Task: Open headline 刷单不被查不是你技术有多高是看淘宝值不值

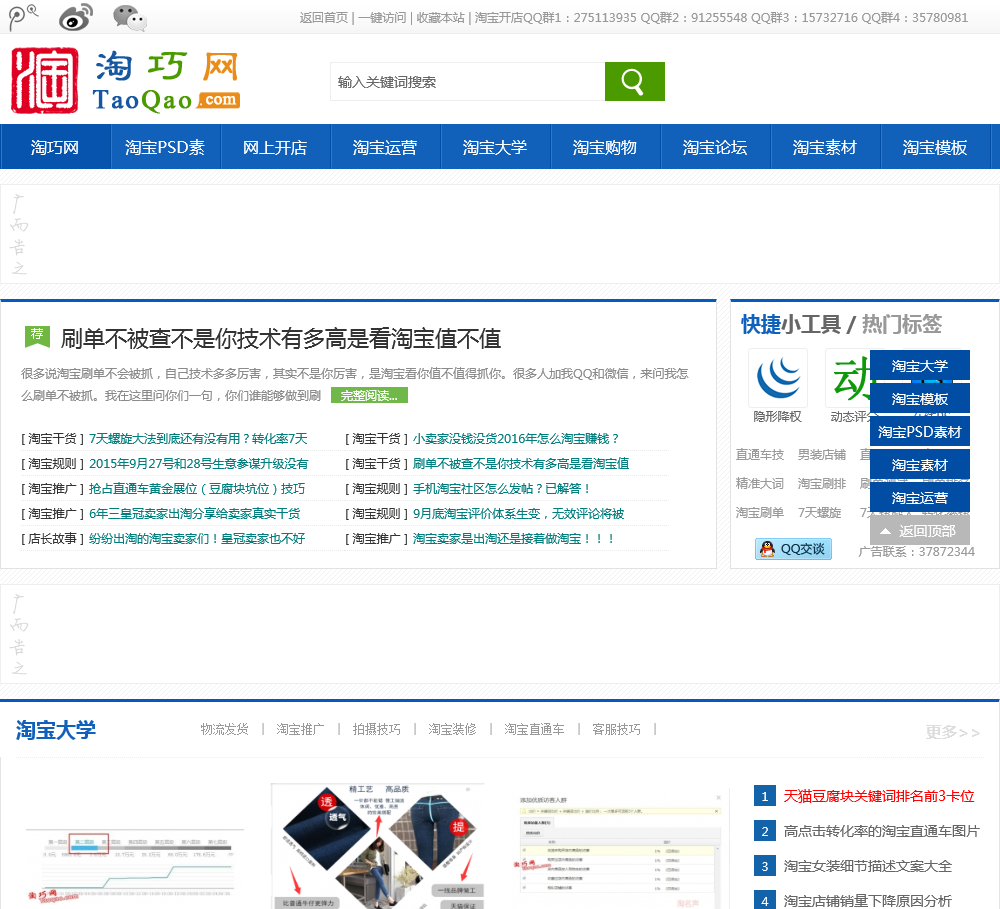Action: (281, 339)
